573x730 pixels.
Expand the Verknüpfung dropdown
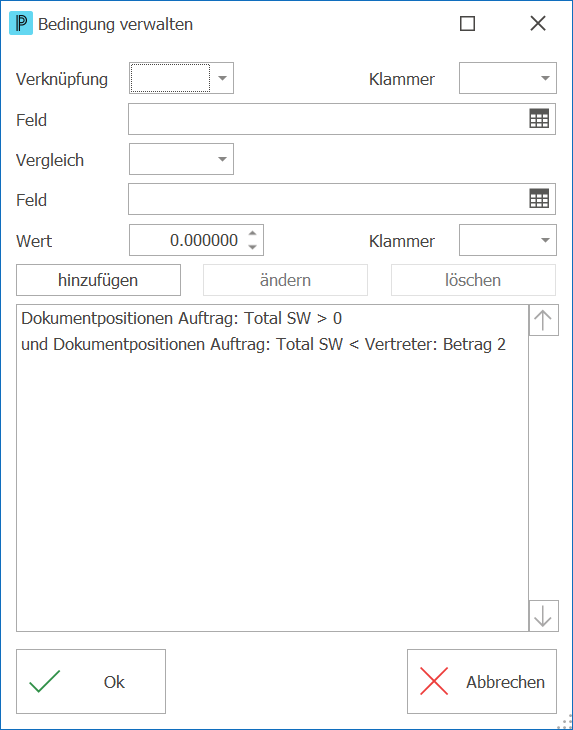point(222,78)
